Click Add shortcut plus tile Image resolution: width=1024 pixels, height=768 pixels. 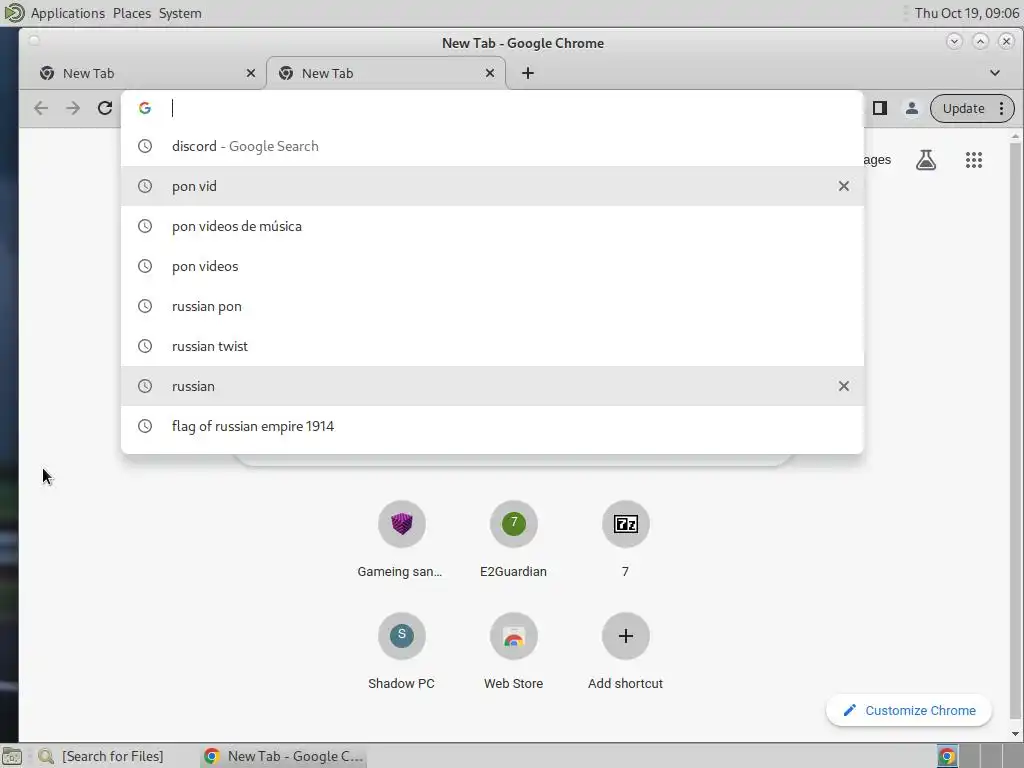[626, 651]
